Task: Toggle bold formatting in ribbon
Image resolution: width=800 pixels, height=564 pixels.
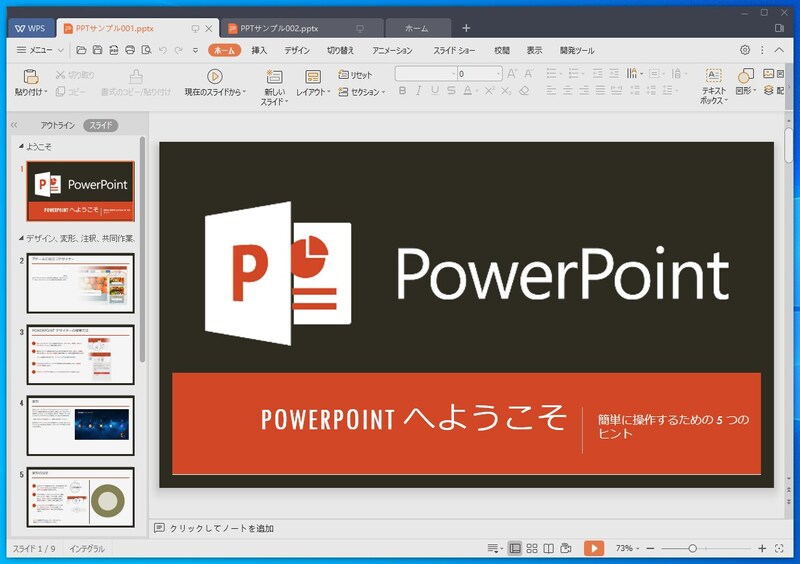Action: [403, 91]
